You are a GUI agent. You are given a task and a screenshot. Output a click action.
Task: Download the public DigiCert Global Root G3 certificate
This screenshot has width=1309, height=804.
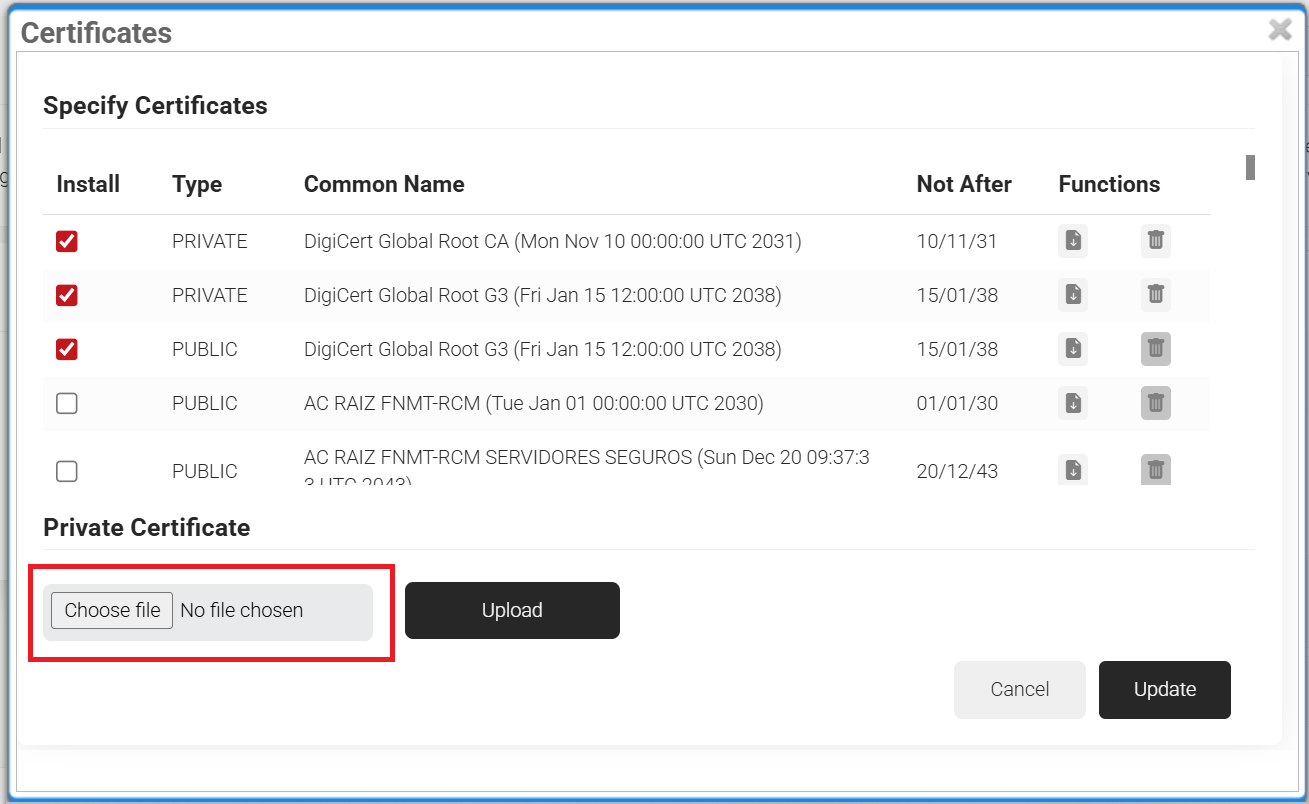click(1073, 349)
